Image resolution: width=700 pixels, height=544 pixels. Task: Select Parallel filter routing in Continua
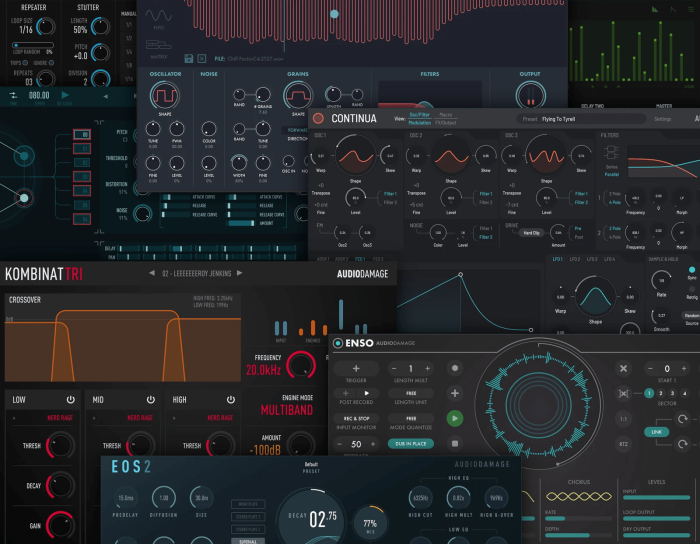(612, 174)
